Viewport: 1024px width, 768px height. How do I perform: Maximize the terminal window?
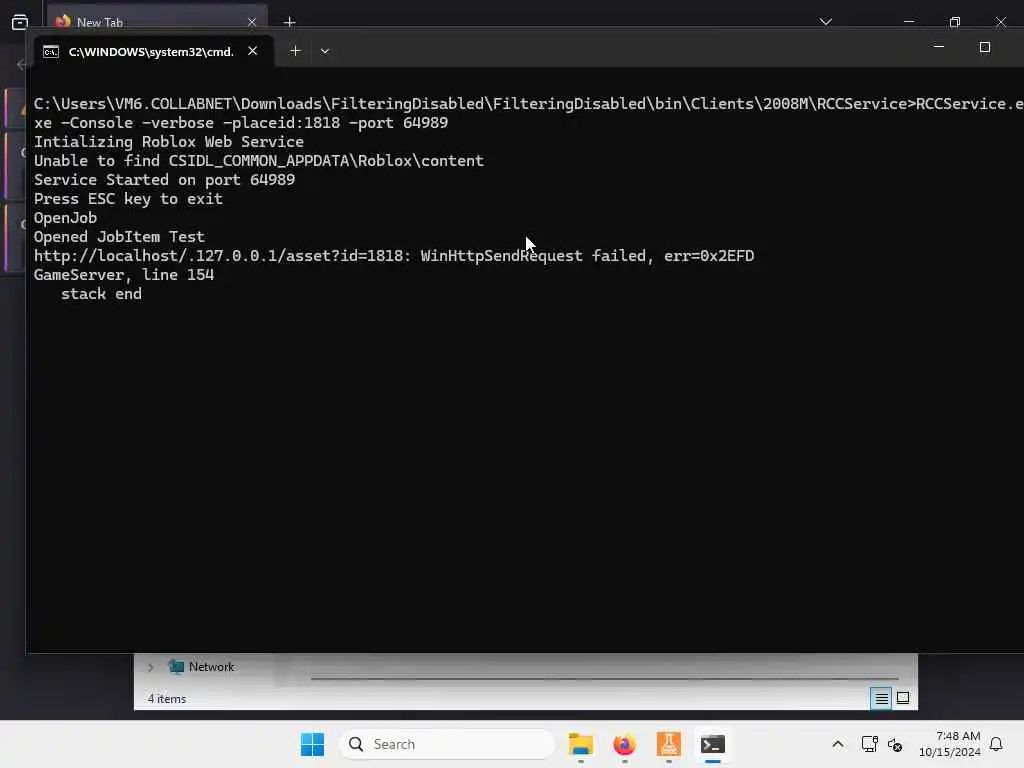[985, 47]
